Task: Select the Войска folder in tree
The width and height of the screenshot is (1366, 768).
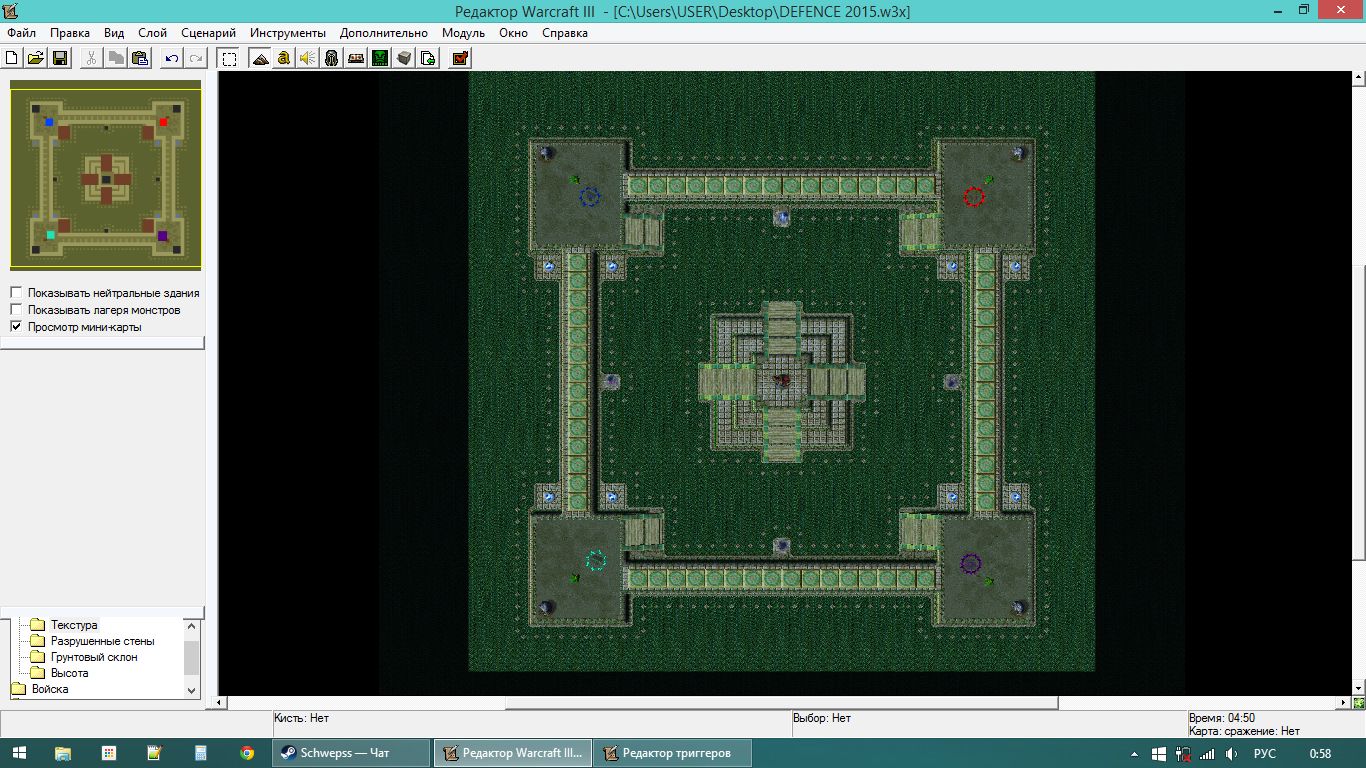Action: tap(50, 689)
